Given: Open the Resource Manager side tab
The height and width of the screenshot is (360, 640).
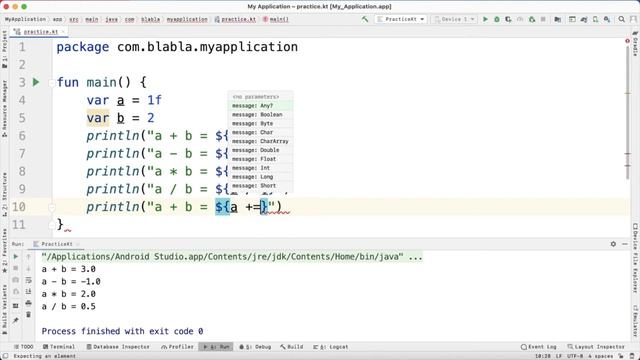Looking at the screenshot, I should pos(4,109).
